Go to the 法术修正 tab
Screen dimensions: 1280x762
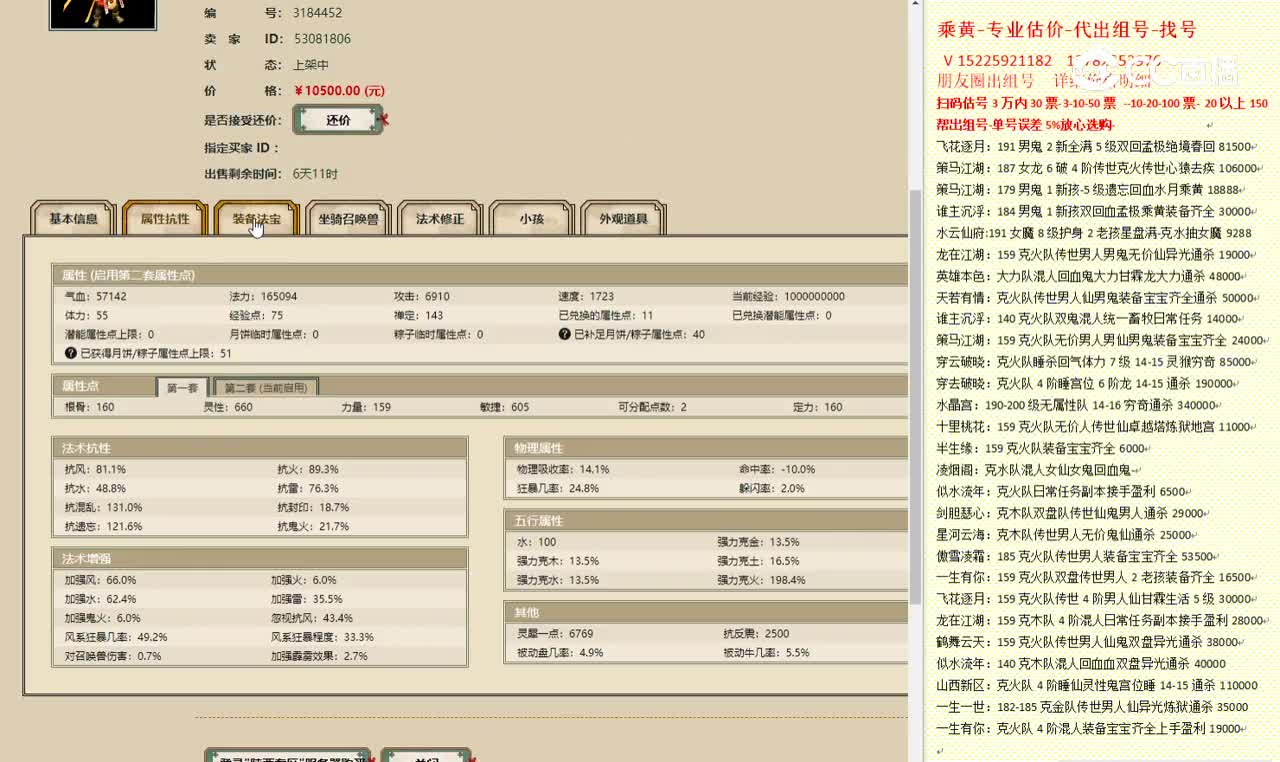[440, 219]
